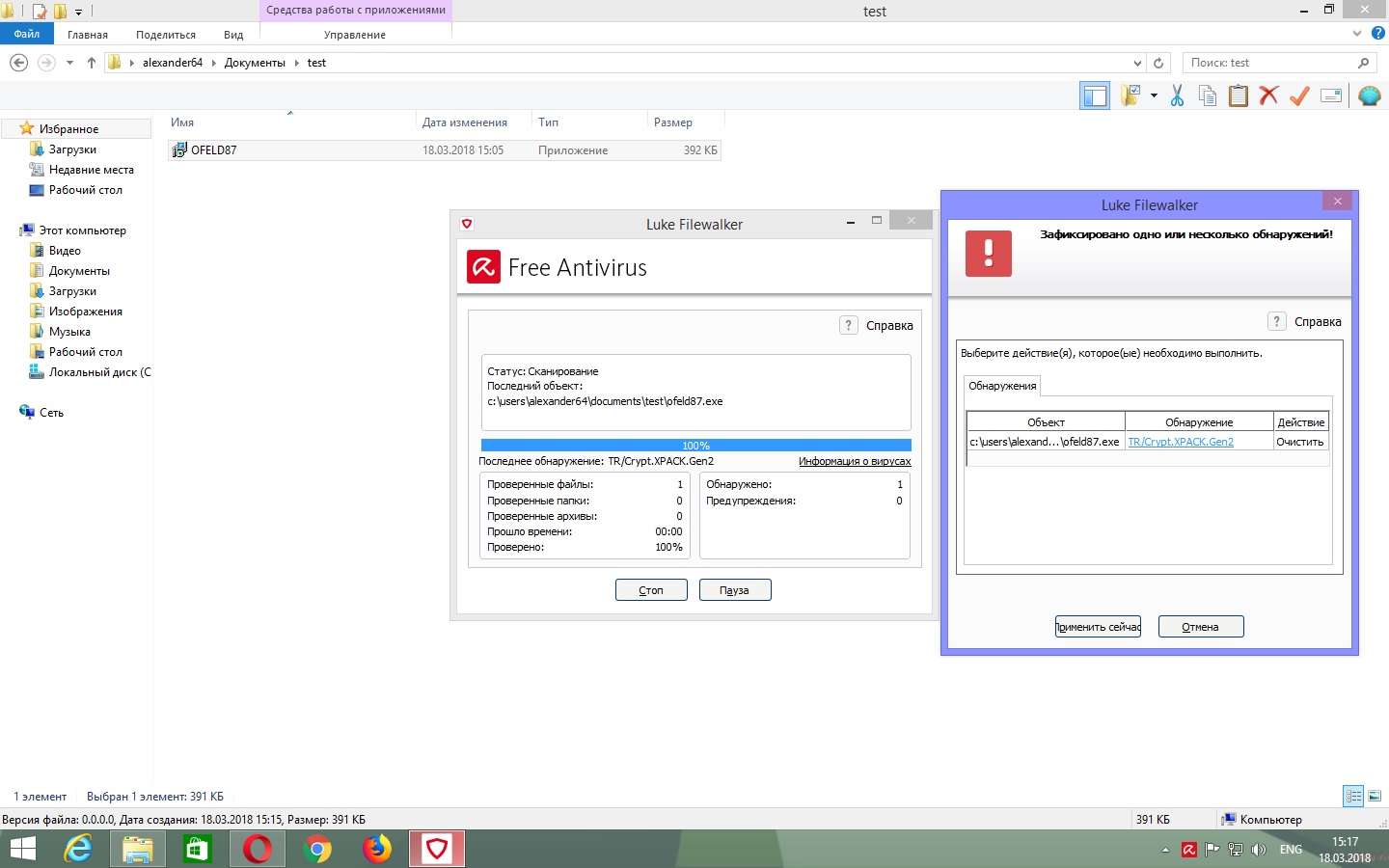Toggle the preview pane layout icon in Explorer toolbar
The image size is (1389, 868).
click(x=1095, y=95)
